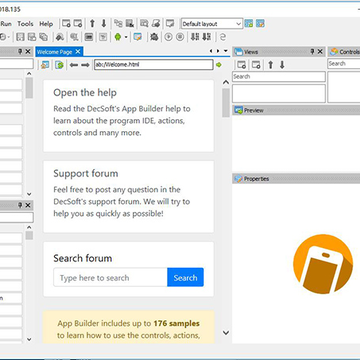Click the down arrow in the main toolbar
360x360 pixels.
click(x=104, y=24)
